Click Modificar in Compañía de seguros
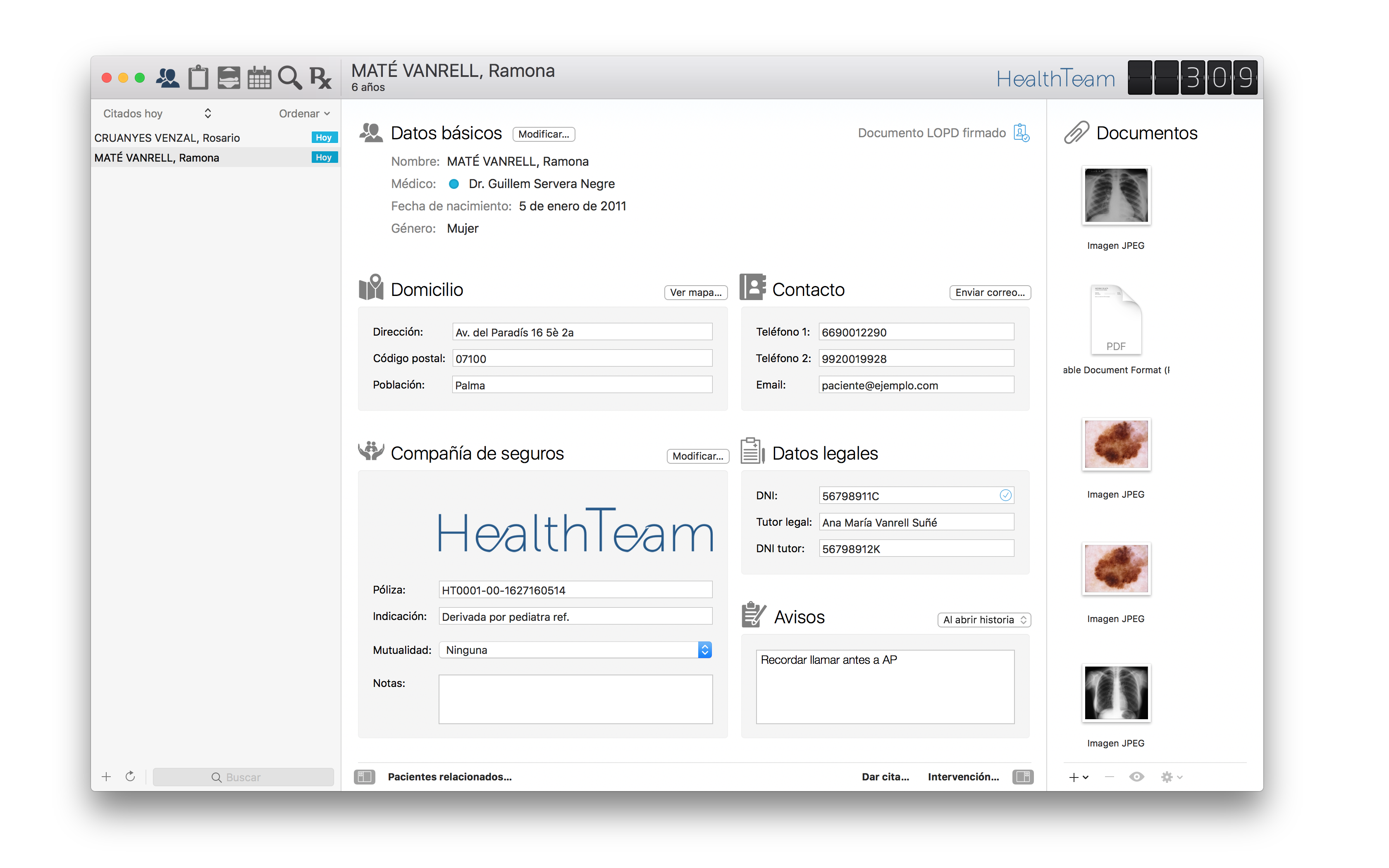The image size is (1389, 868). click(x=697, y=456)
